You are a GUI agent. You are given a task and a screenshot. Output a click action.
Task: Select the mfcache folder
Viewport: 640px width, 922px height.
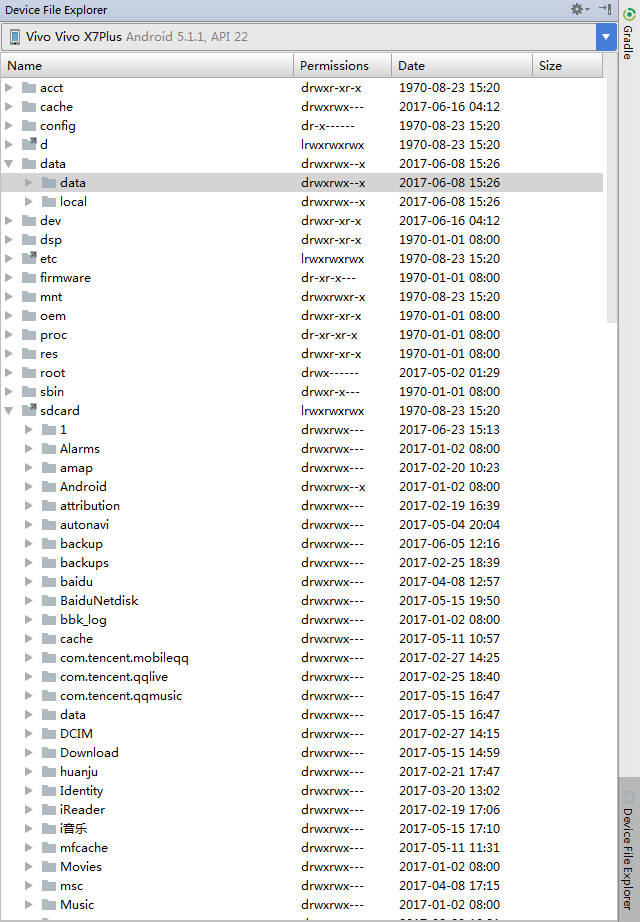[x=84, y=848]
